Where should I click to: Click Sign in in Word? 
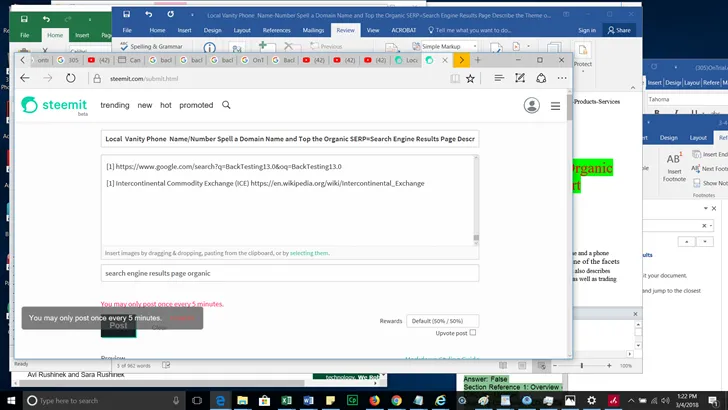click(x=587, y=30)
